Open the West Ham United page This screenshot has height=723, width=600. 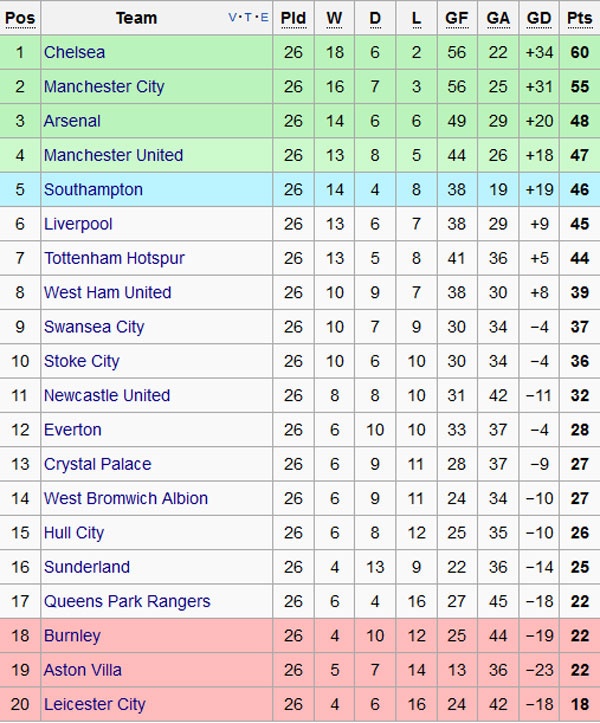(107, 293)
